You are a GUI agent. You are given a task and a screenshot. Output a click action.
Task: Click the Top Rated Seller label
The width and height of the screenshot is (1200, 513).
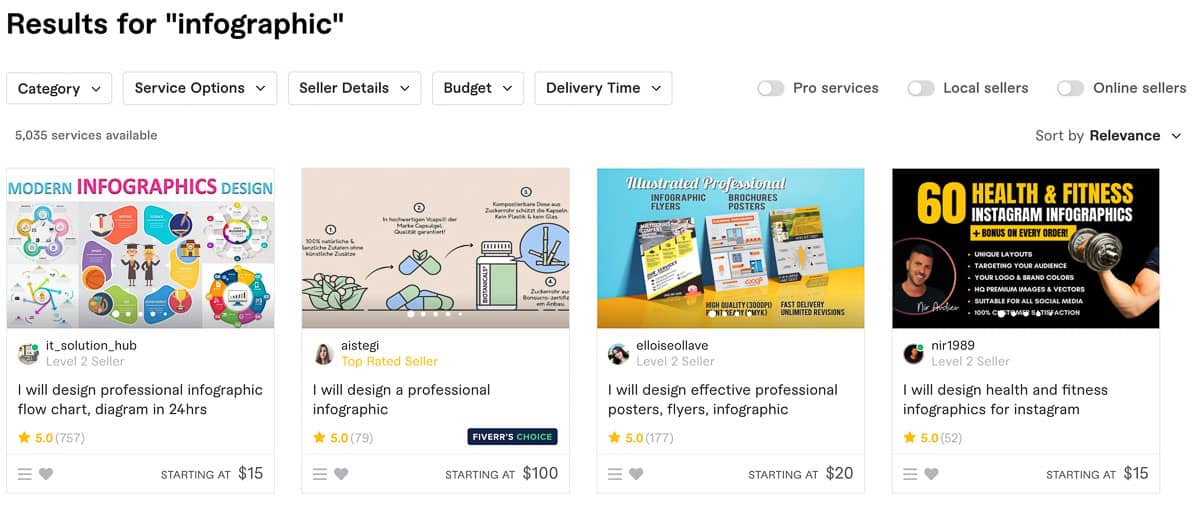pos(390,361)
